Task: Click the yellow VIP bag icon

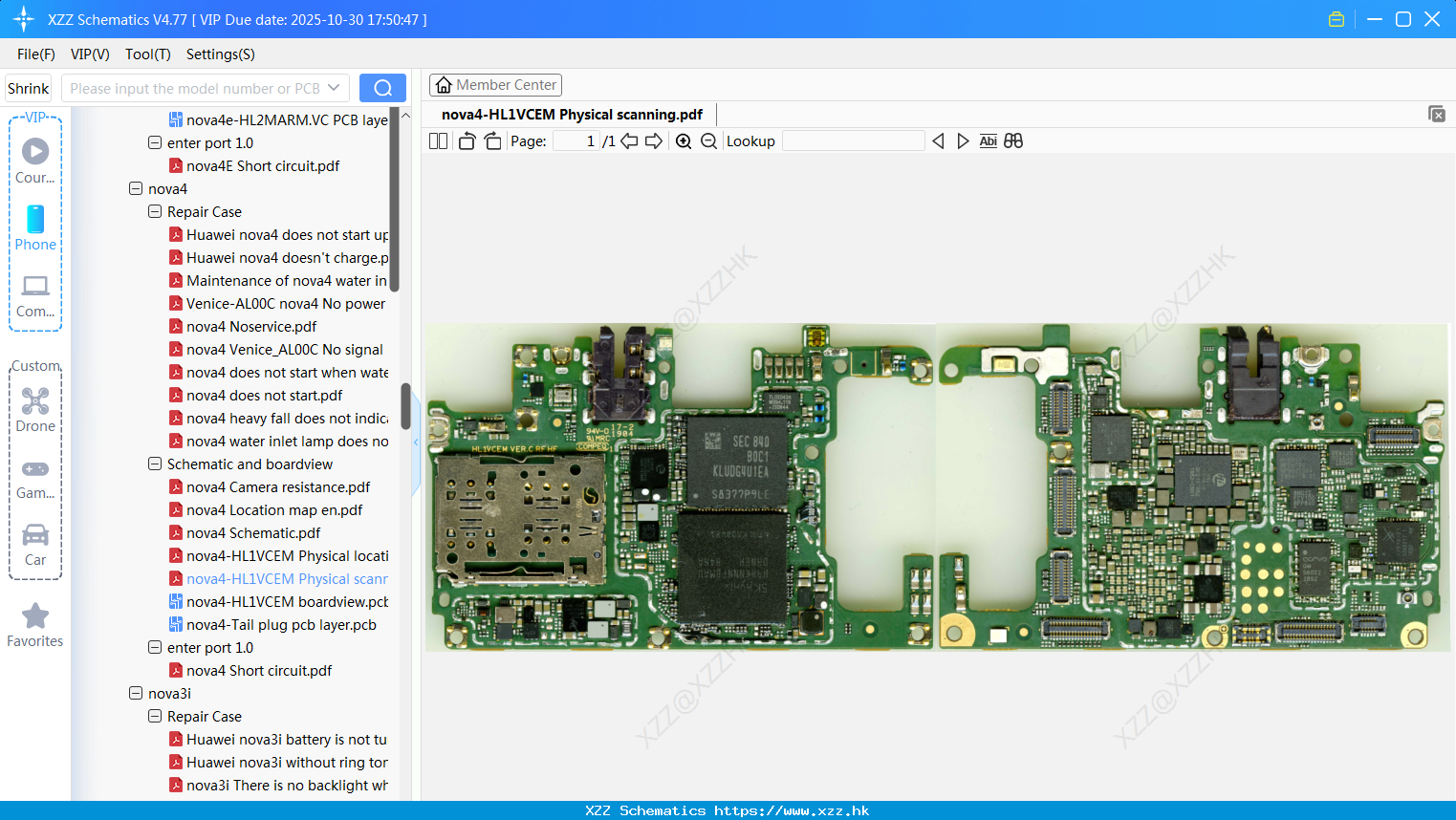Action: click(x=1336, y=19)
